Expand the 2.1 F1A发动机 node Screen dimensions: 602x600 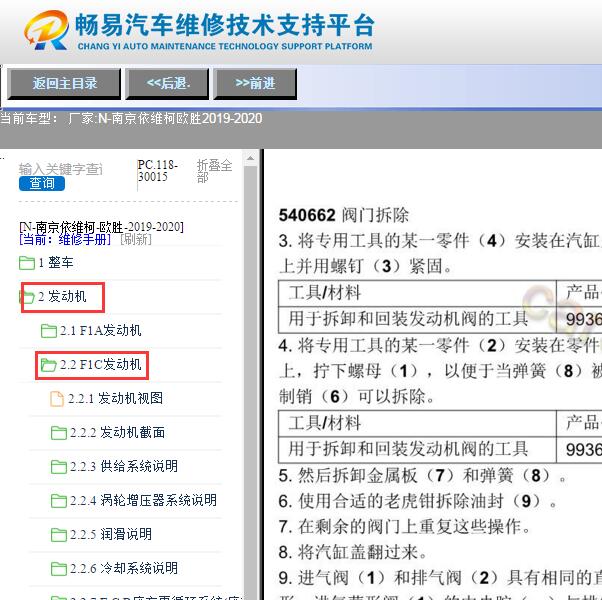point(101,331)
